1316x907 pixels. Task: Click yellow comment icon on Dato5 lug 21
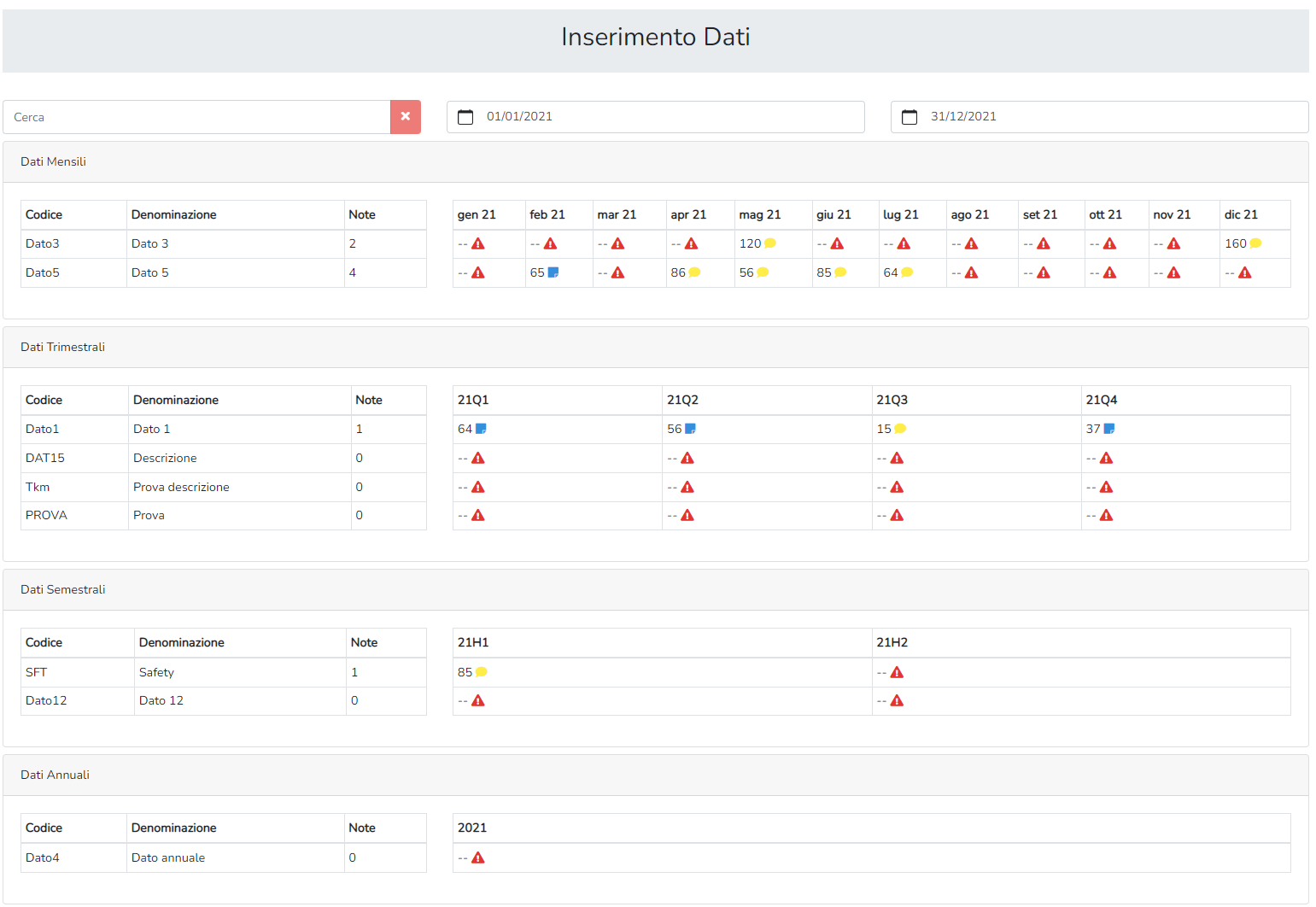[x=907, y=272]
